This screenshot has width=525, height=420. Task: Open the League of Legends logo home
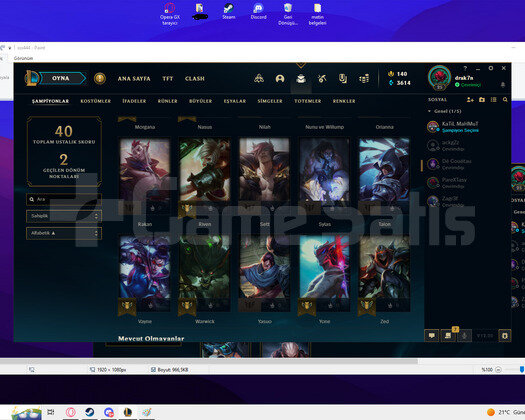[x=31, y=78]
